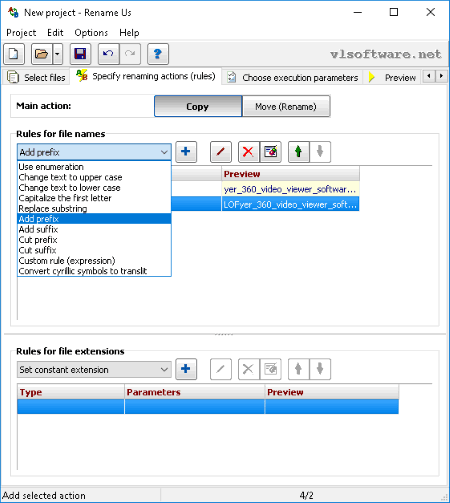This screenshot has height=503, width=450.
Task: Choose Cut prefix from the list
Action: pos(94,240)
